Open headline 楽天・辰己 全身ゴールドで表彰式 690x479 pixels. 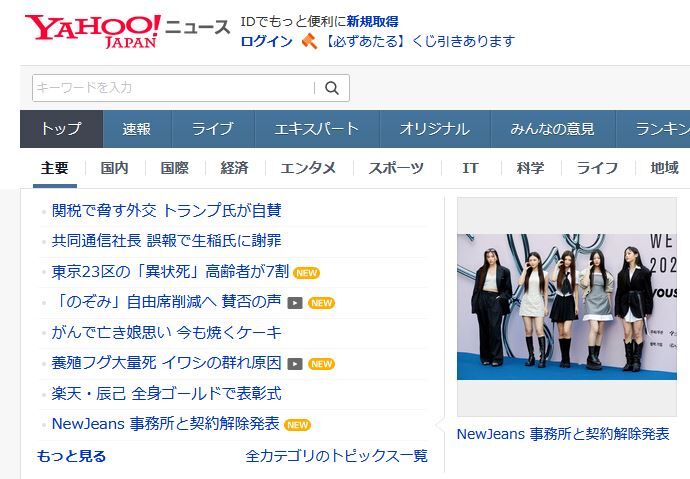166,394
